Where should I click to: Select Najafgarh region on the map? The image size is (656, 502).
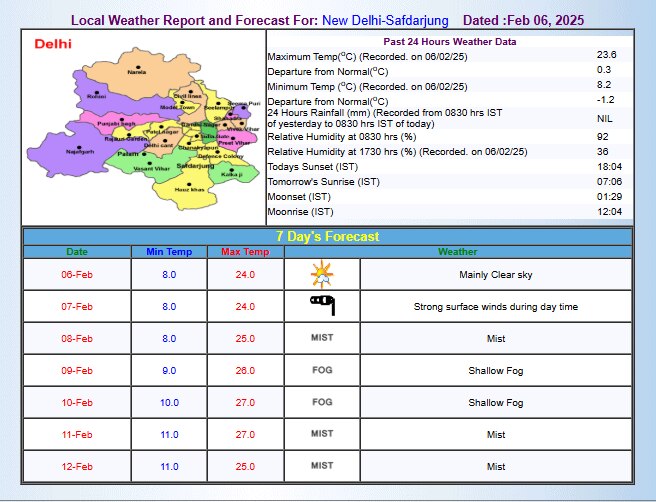click(79, 151)
